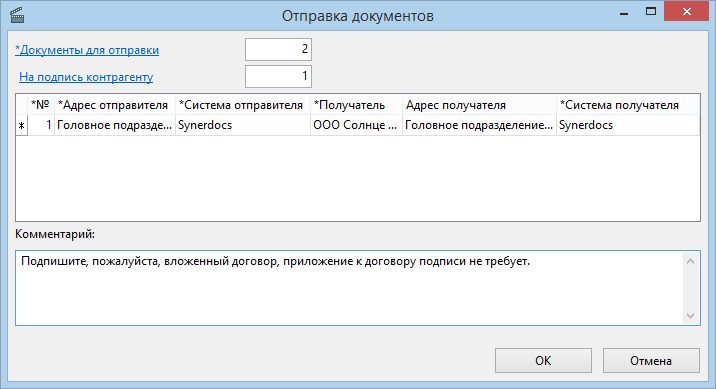Select the "ООО Солнце" recipient cell
This screenshot has width=716, height=389.
[356, 125]
